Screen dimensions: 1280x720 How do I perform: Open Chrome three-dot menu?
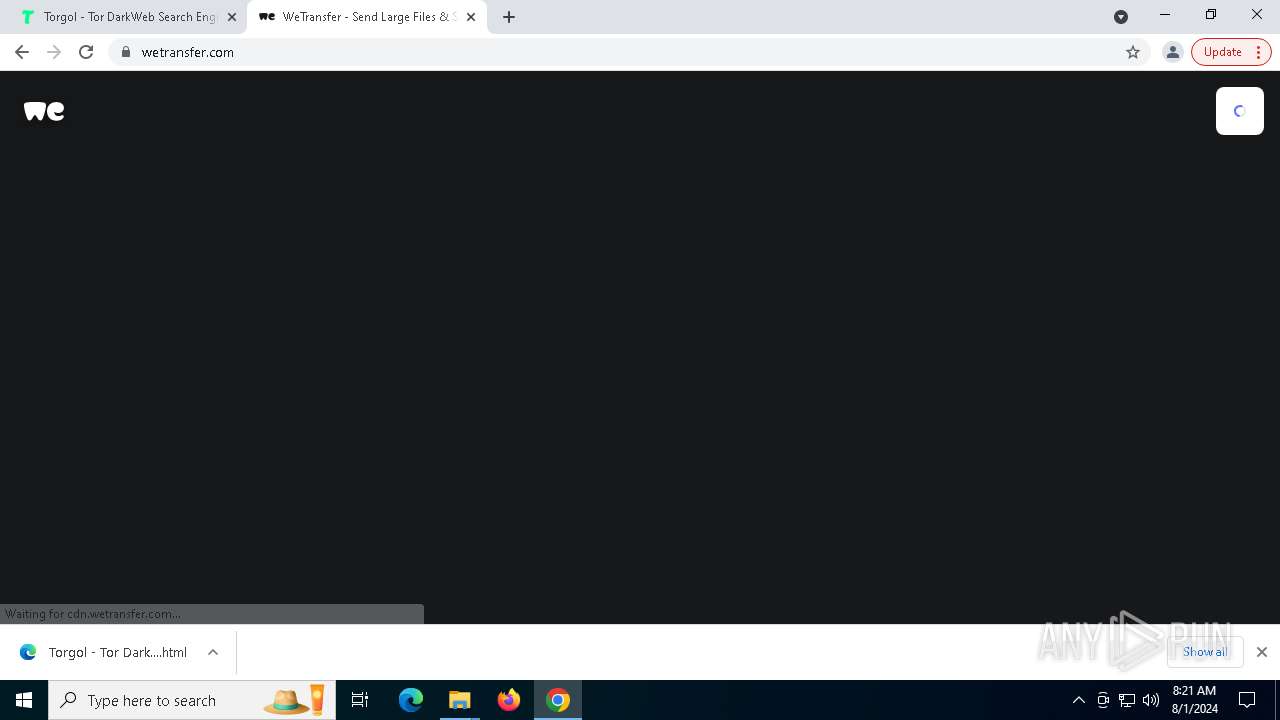point(1259,52)
